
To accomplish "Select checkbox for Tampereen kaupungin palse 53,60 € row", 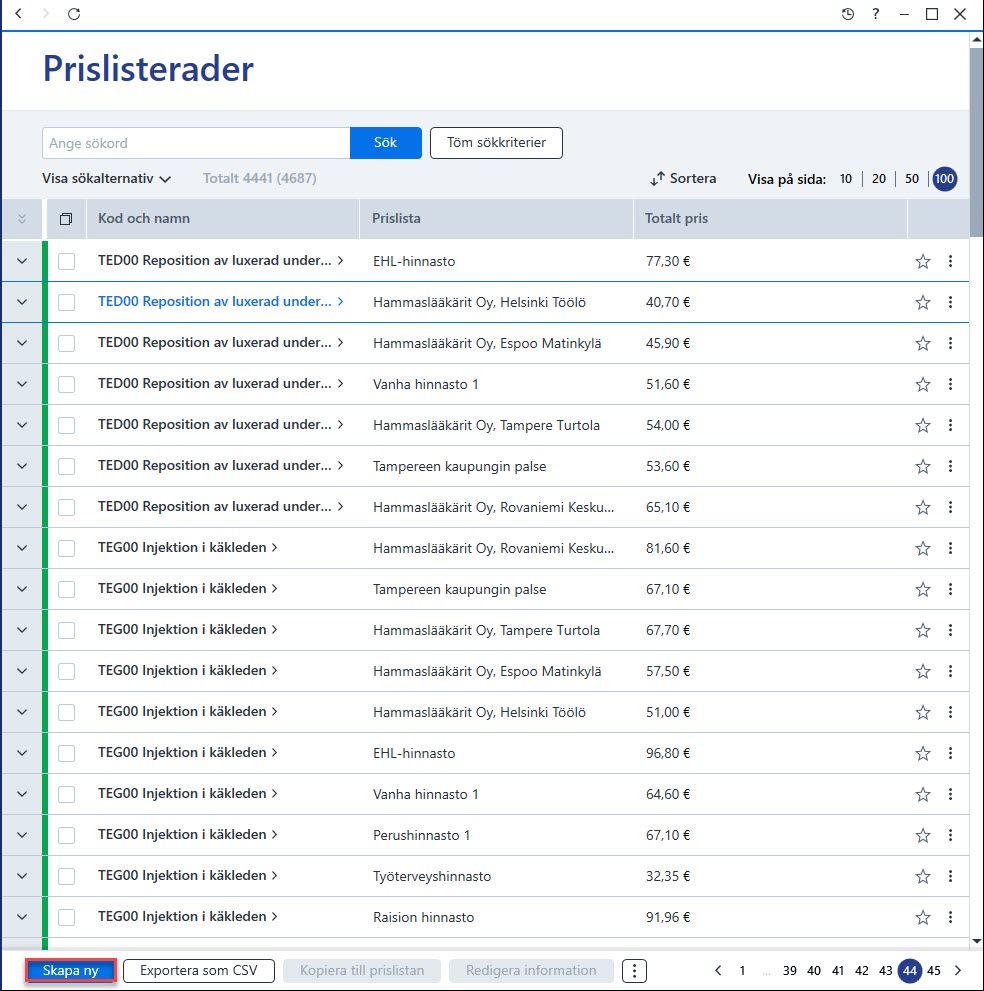I will pos(66,466).
